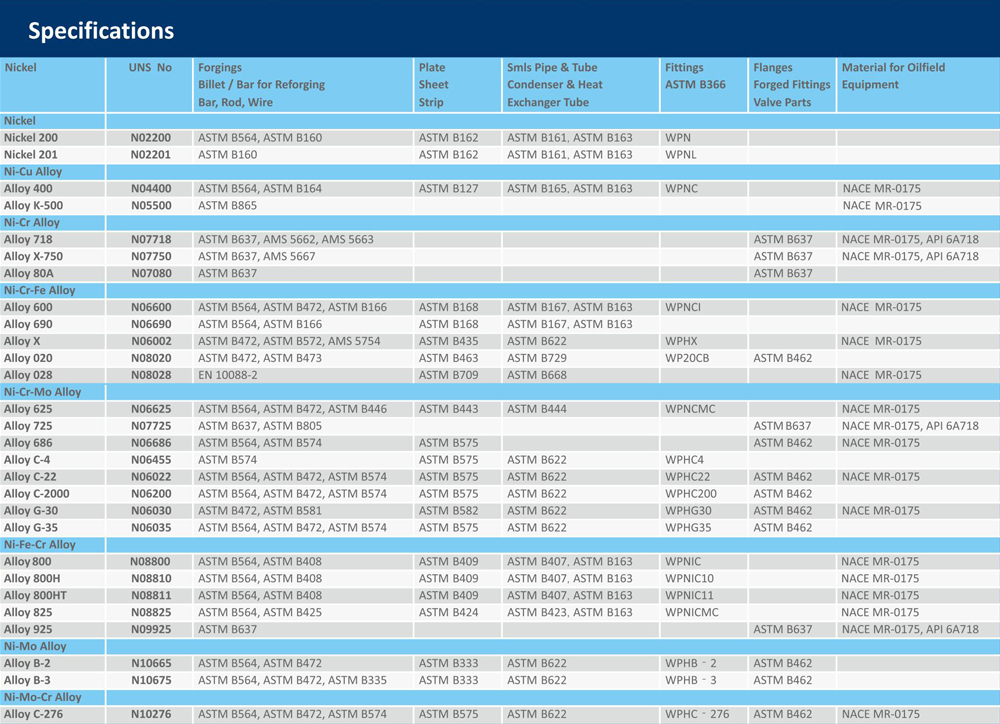Image resolution: width=1000 pixels, height=724 pixels.
Task: Click the Nickel 200 row label
Action: point(31,138)
